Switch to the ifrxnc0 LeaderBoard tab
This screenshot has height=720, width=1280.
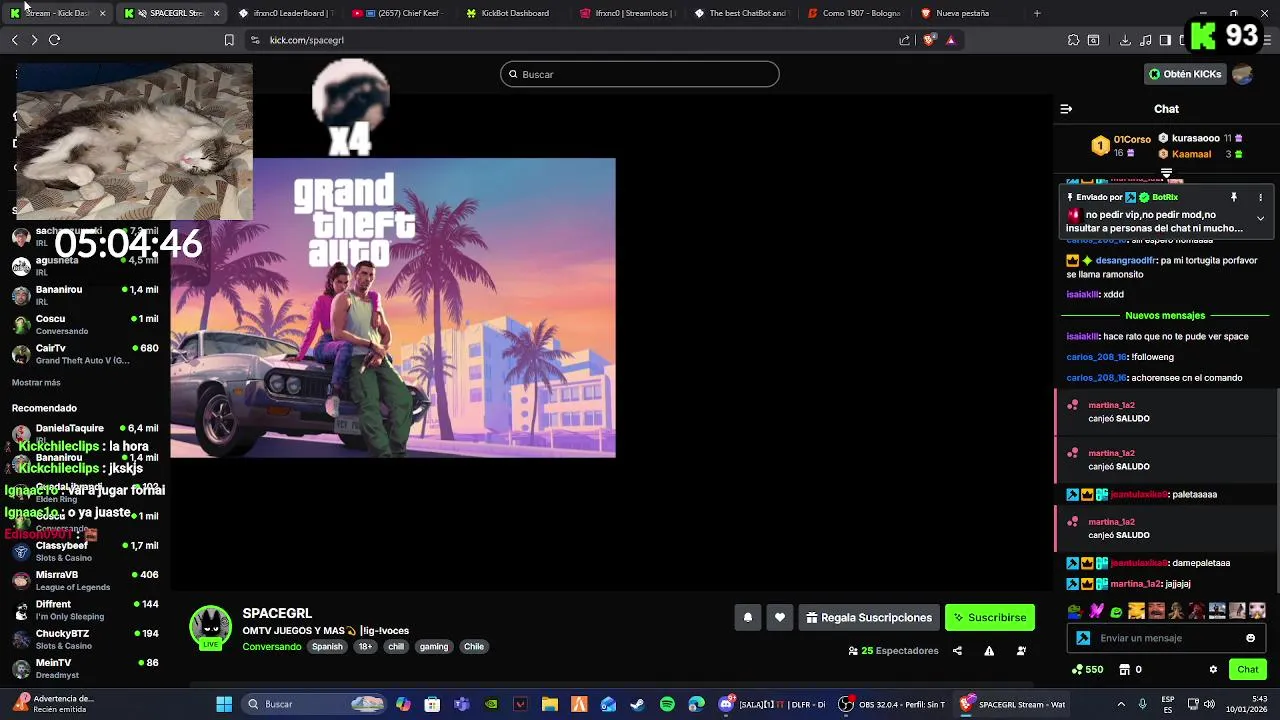click(287, 13)
